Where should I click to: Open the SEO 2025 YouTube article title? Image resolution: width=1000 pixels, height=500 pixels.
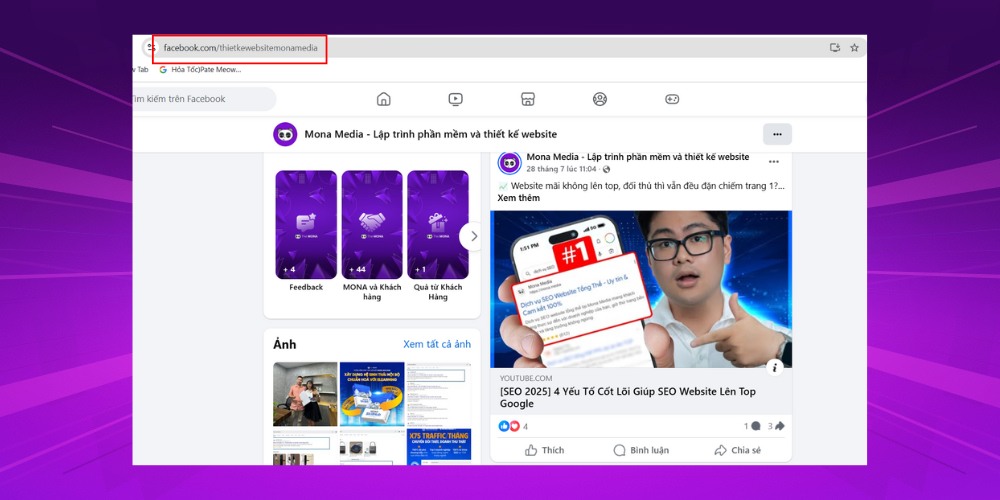[628, 397]
